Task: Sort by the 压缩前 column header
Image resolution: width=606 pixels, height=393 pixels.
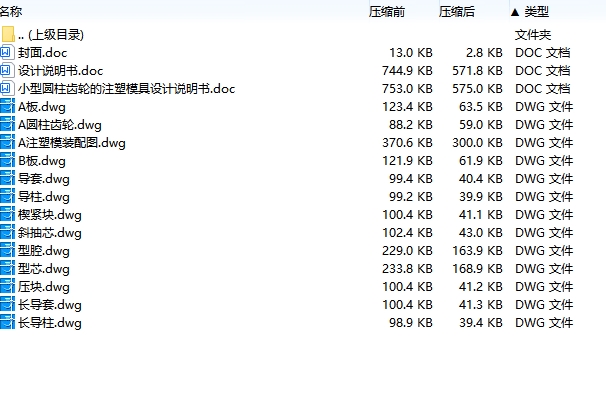Action: (387, 12)
